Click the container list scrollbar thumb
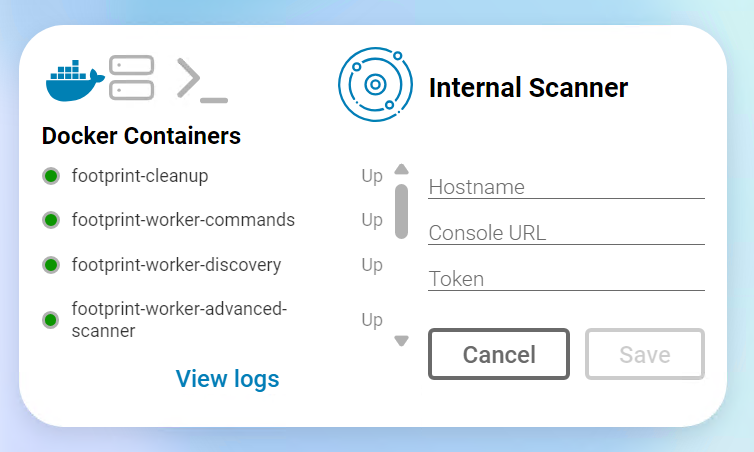This screenshot has height=452, width=754. coord(401,210)
